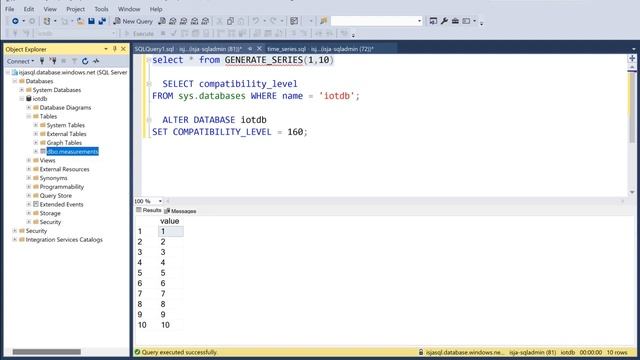This screenshot has height=360, width=640.
Task: Click the Connect Object Explorer plug icon
Action: [42, 61]
